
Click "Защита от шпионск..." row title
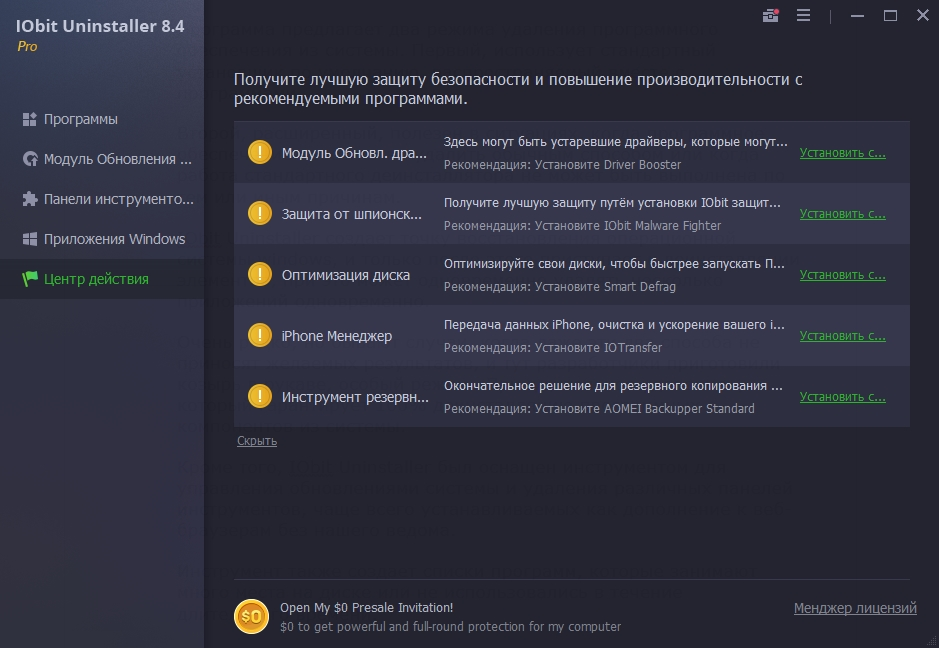click(352, 214)
